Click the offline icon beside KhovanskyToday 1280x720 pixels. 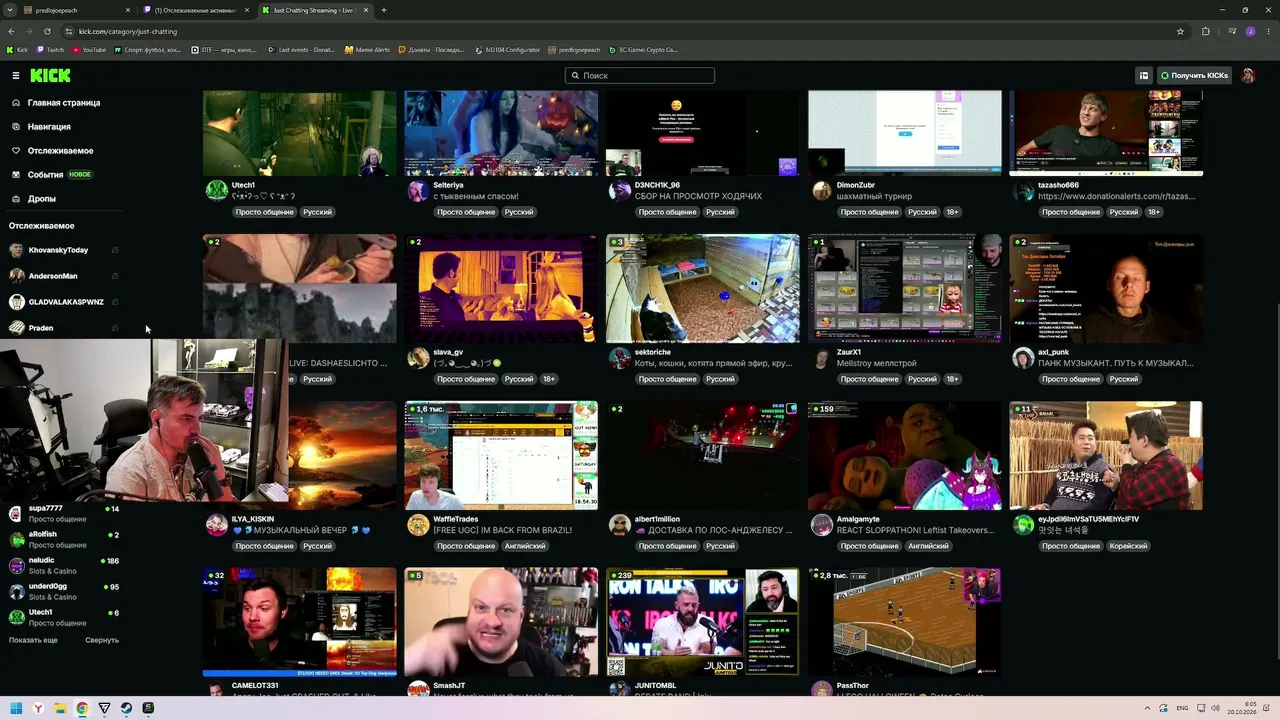click(x=115, y=250)
